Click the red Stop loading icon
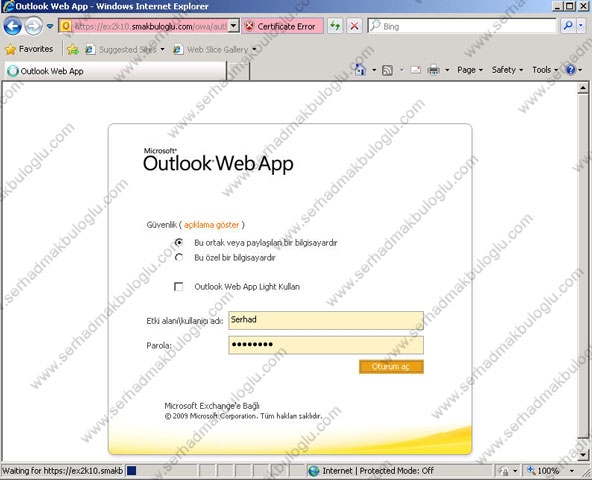 (355, 26)
